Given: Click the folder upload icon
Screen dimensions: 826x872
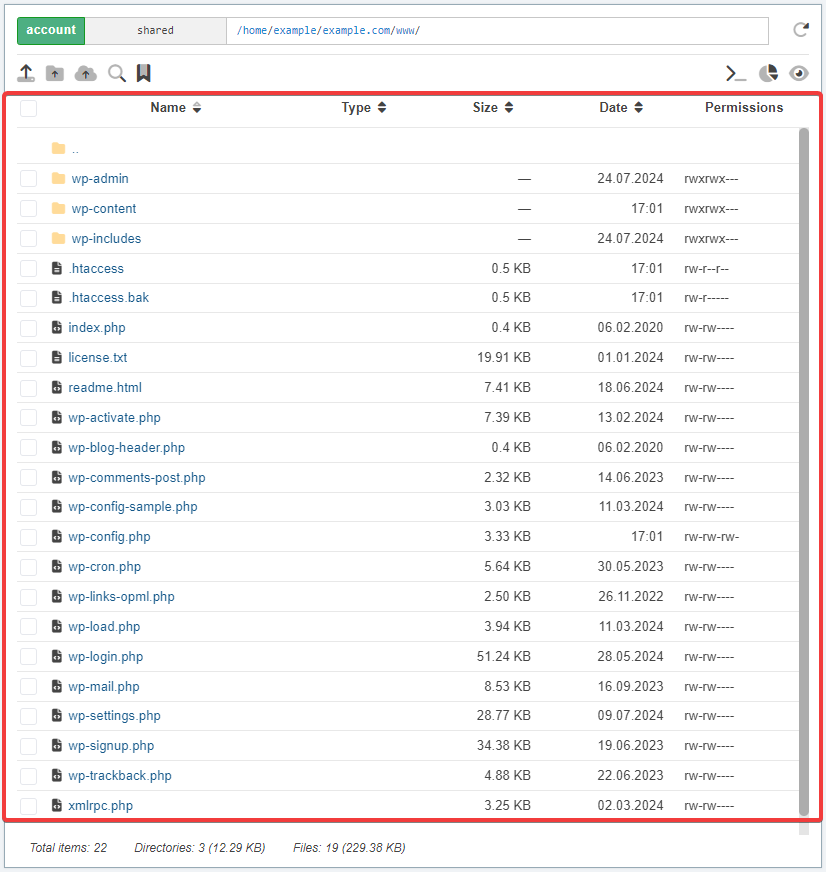Looking at the screenshot, I should click(x=55, y=73).
